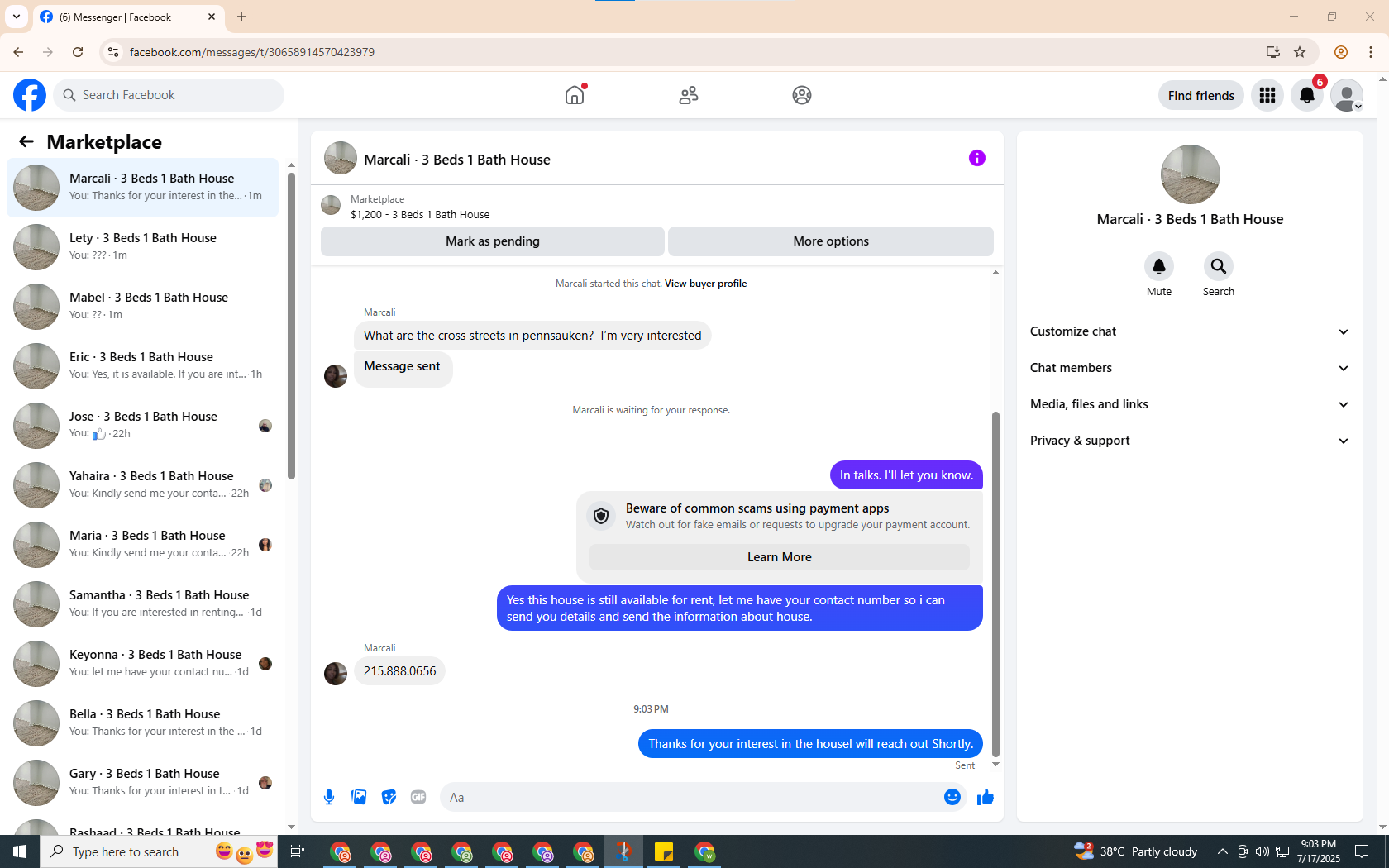
Task: Click the phone number message 215.888.0656
Action: (399, 671)
